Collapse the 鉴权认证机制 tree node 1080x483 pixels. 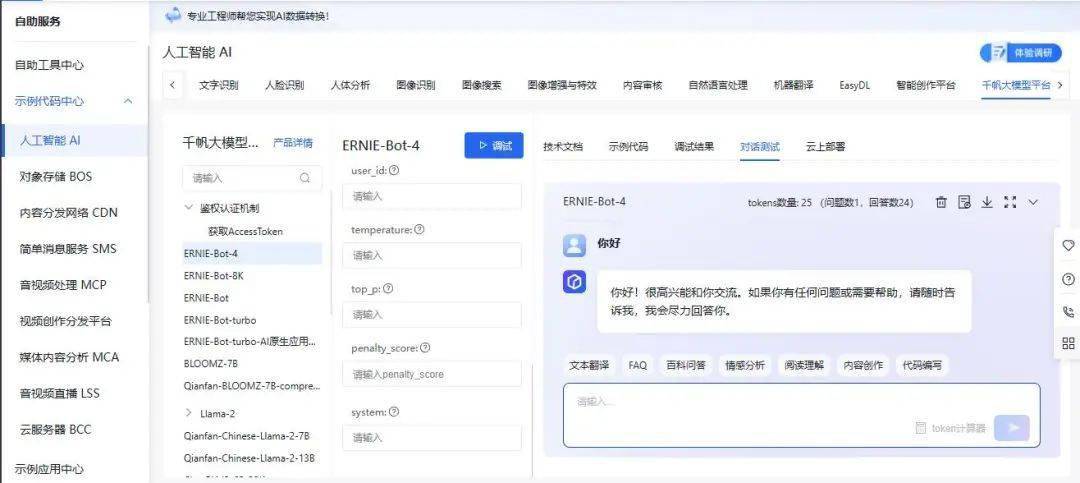[189, 207]
